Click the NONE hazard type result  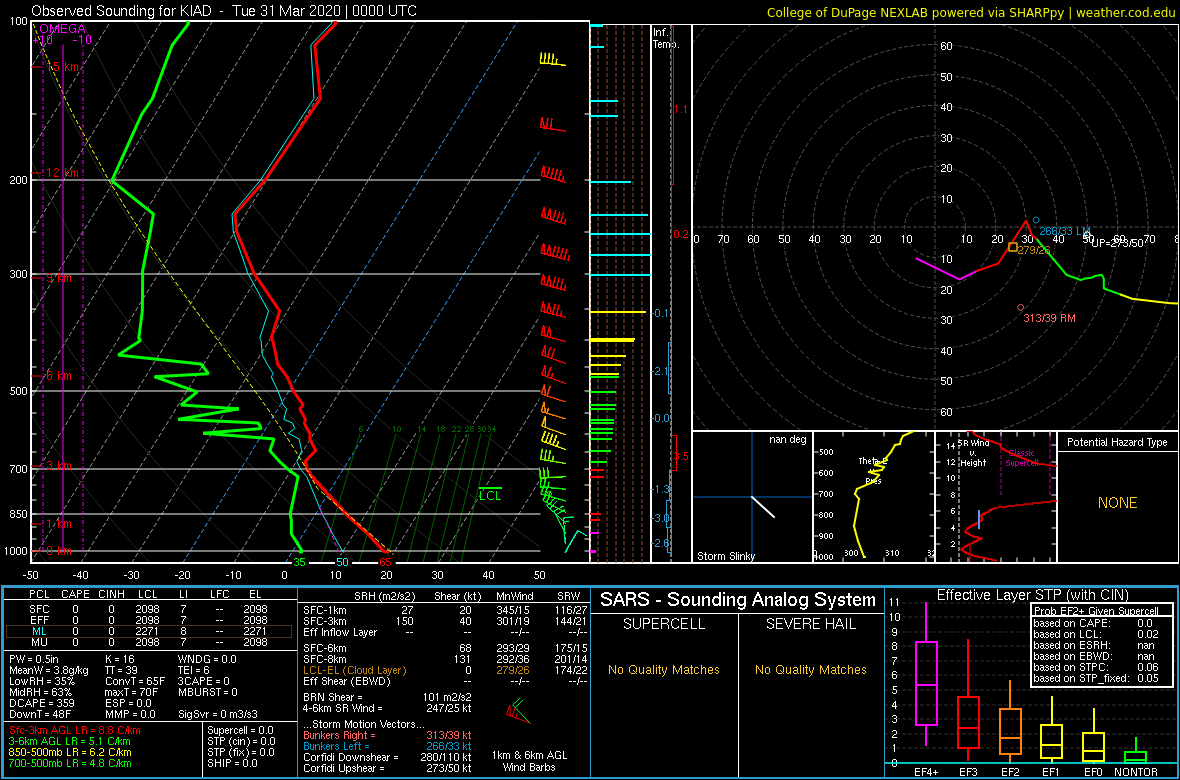point(1117,503)
